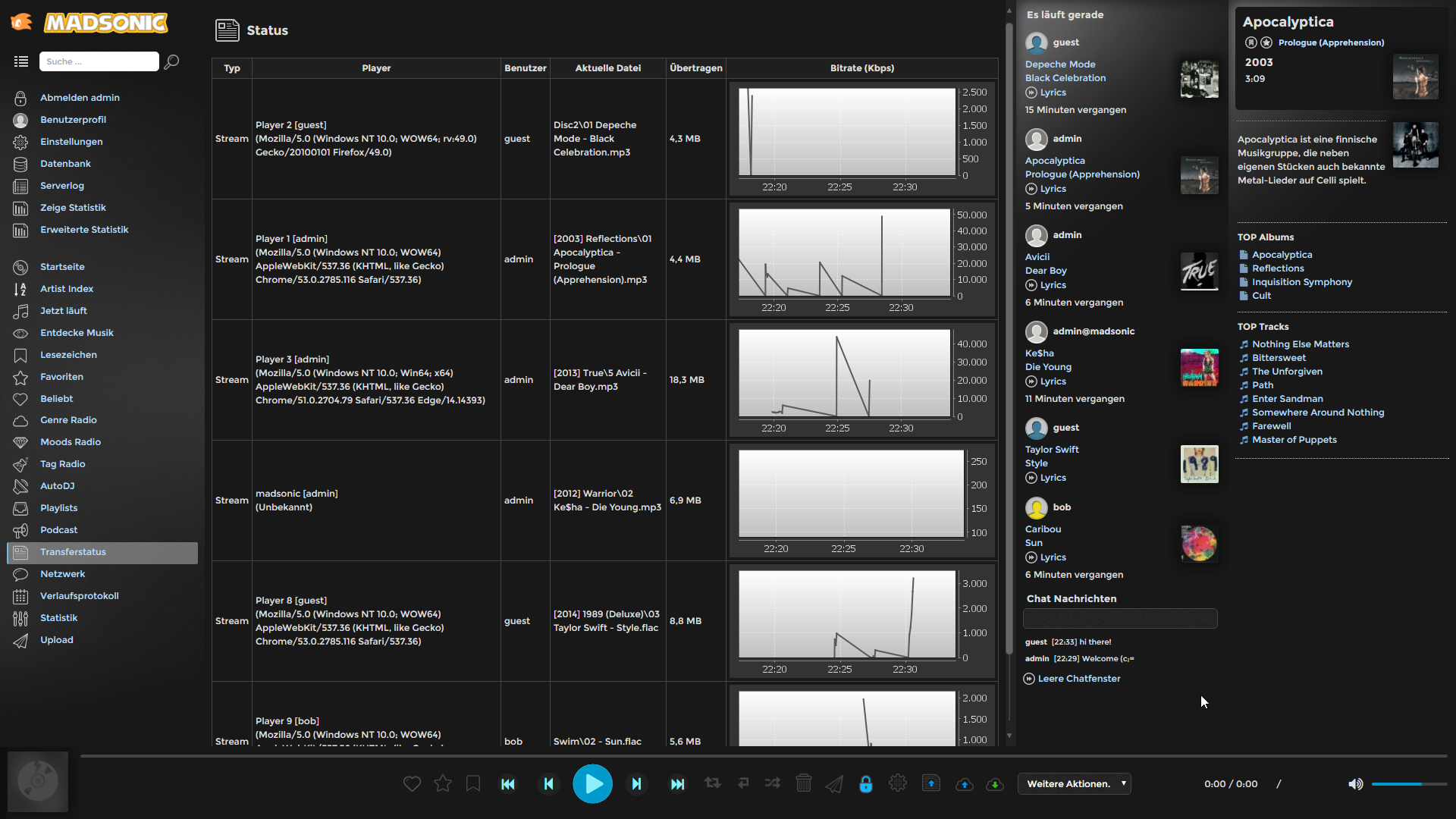Screen dimensions: 1456x819
Task: Click the green cloud download icon
Action: point(995,784)
